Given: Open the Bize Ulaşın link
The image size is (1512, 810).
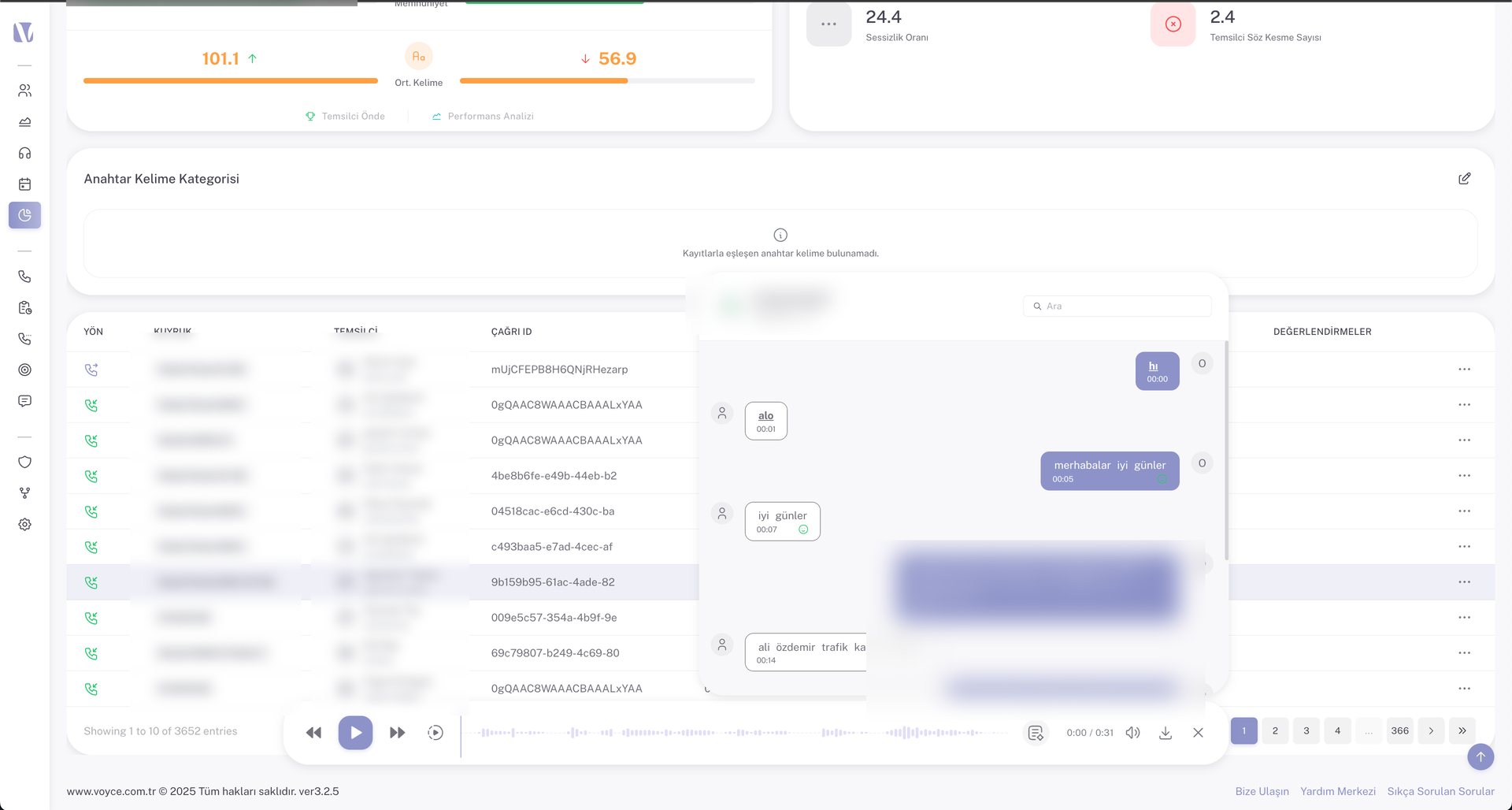Looking at the screenshot, I should click(x=1262, y=792).
